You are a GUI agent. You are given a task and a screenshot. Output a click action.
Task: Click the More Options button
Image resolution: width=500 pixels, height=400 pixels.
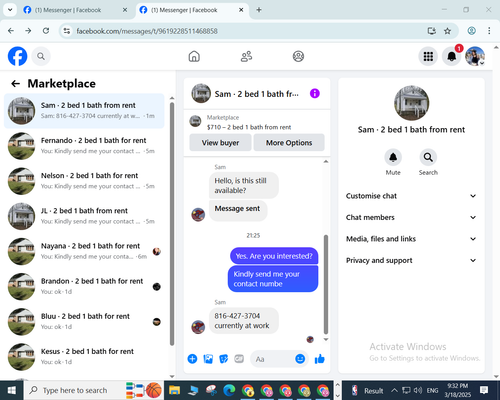tap(289, 143)
